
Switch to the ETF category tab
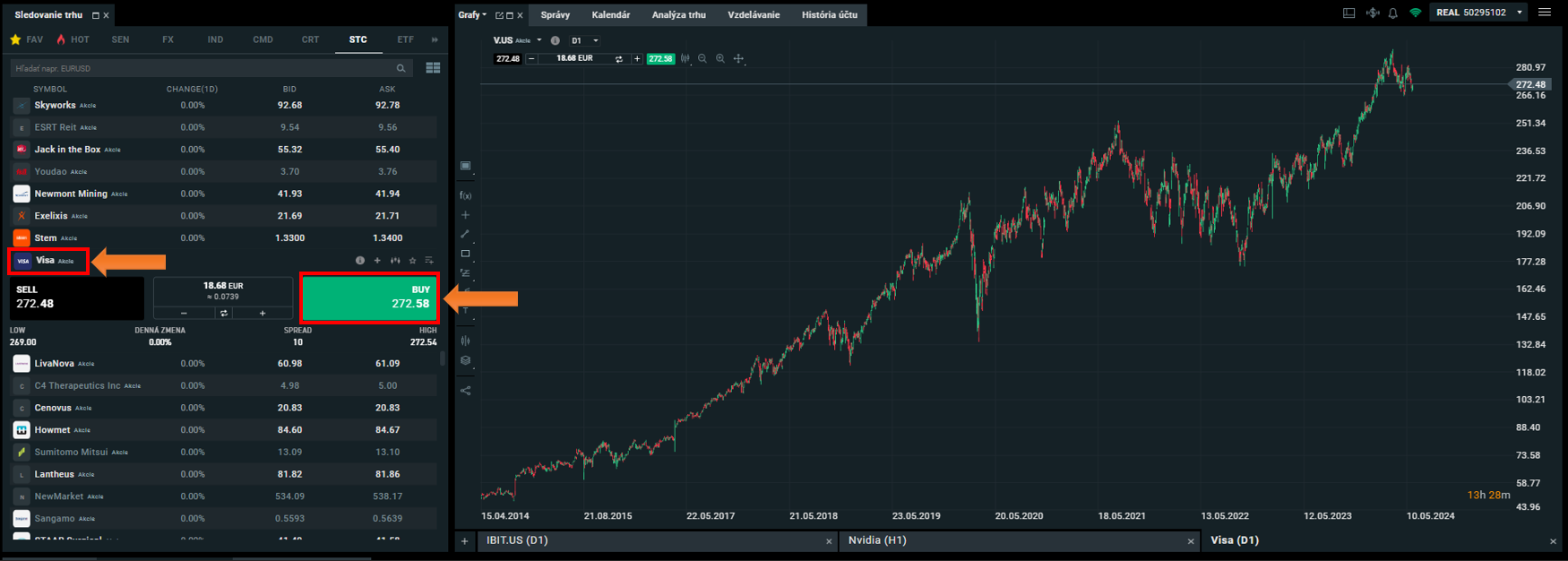pos(405,39)
